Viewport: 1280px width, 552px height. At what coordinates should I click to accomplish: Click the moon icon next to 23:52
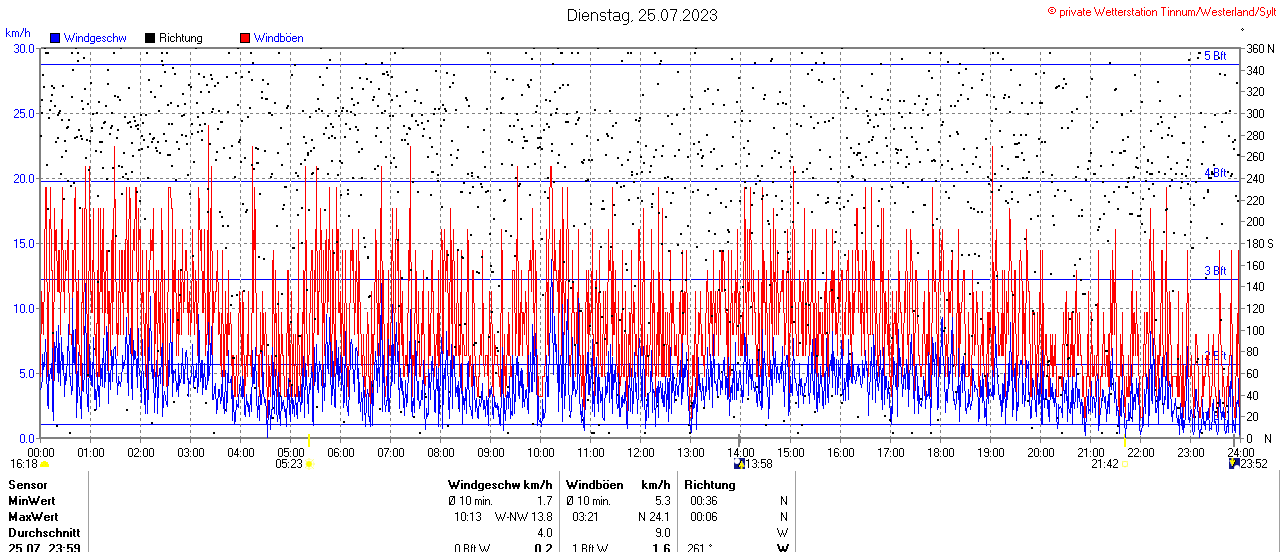[x=1234, y=463]
